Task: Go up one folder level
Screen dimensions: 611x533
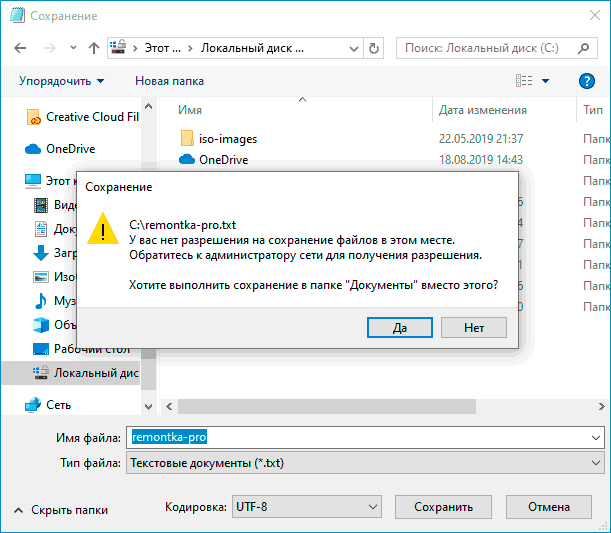Action: point(94,48)
